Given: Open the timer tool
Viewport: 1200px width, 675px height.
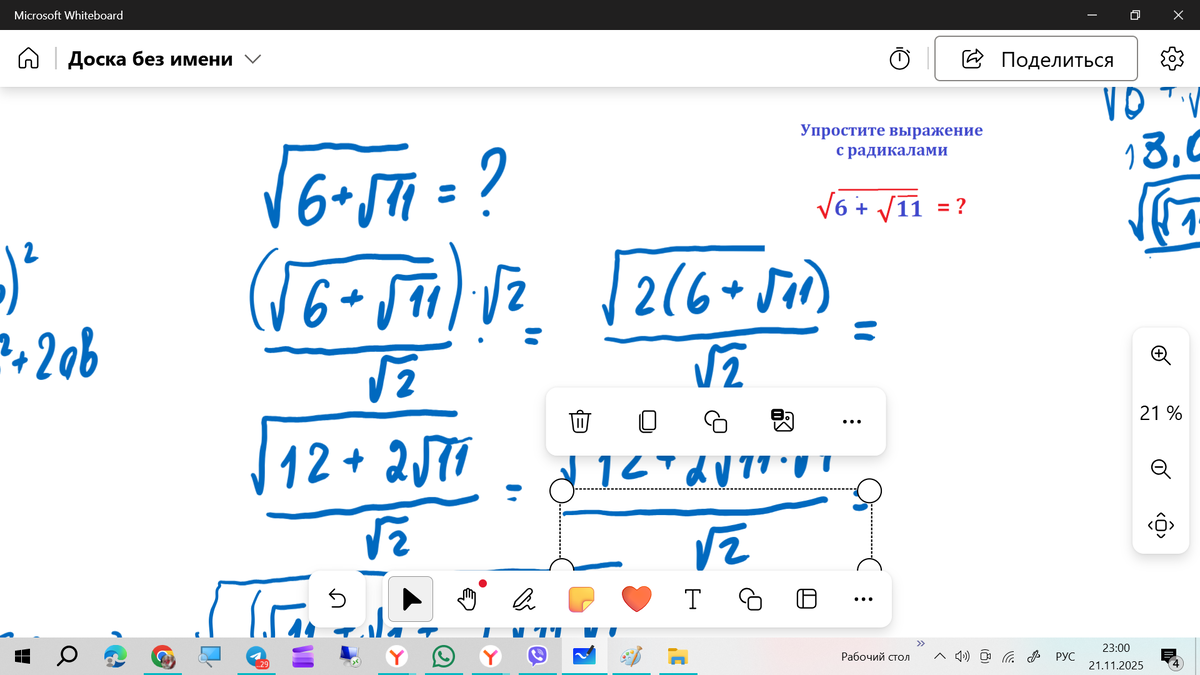Looking at the screenshot, I should tap(900, 59).
